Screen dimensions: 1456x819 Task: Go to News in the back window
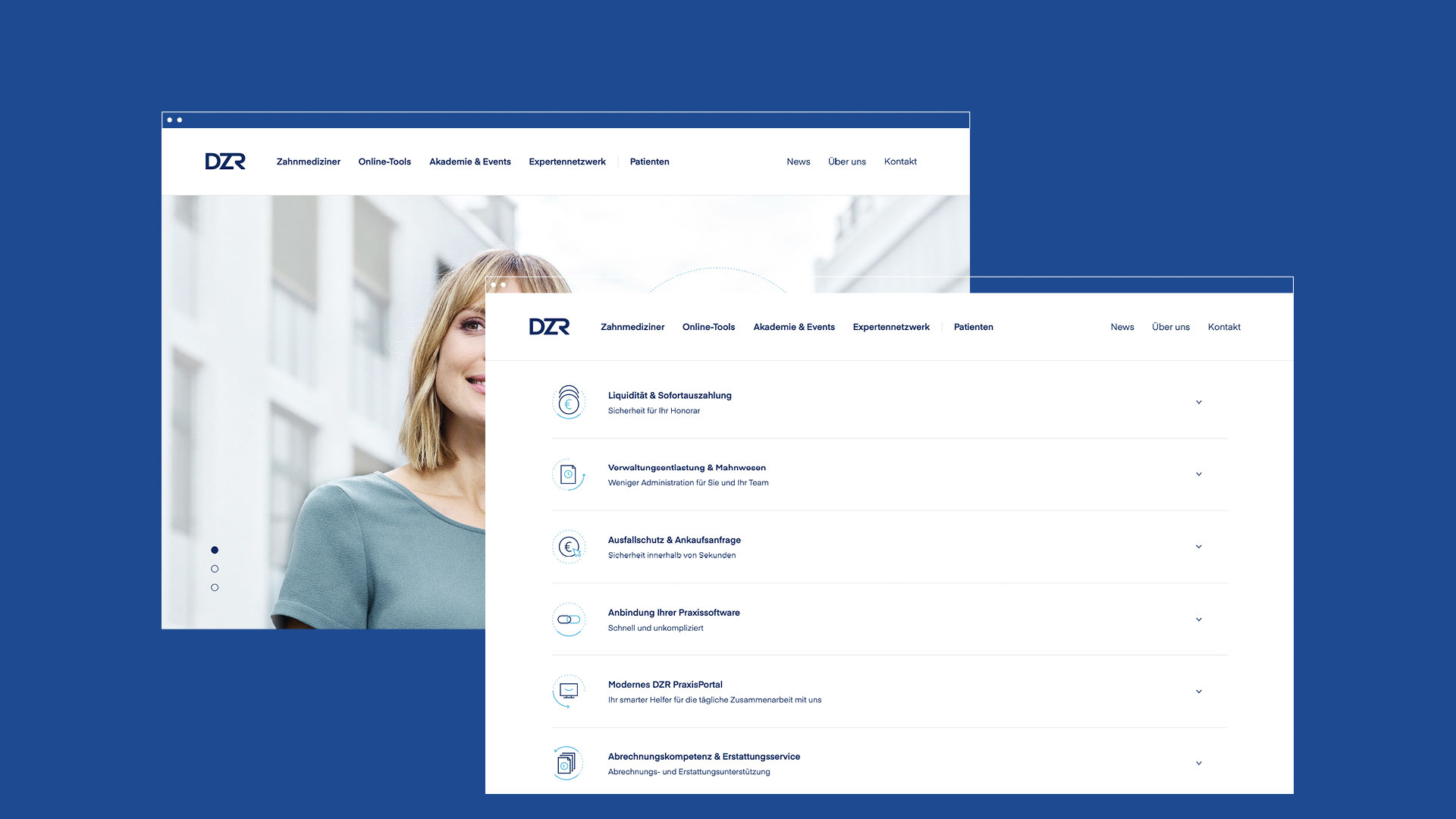pyautogui.click(x=799, y=162)
